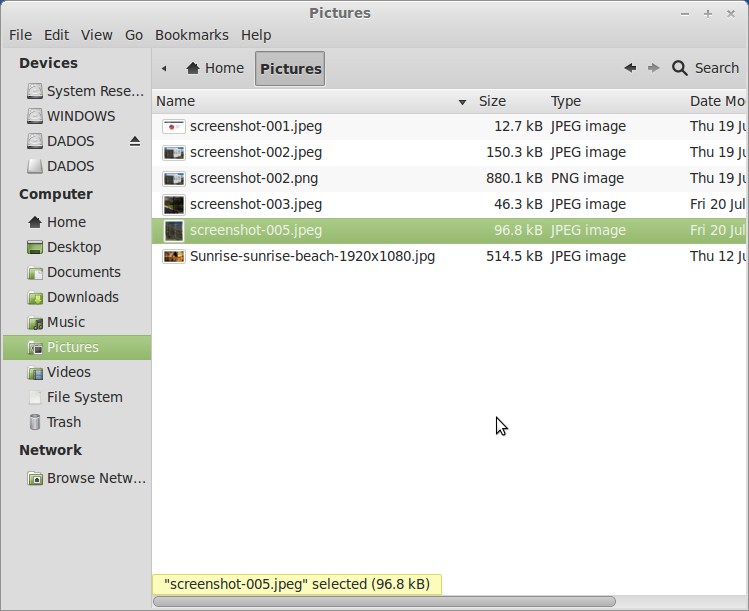Click the Music folder icon
This screenshot has width=749, height=611.
click(34, 322)
